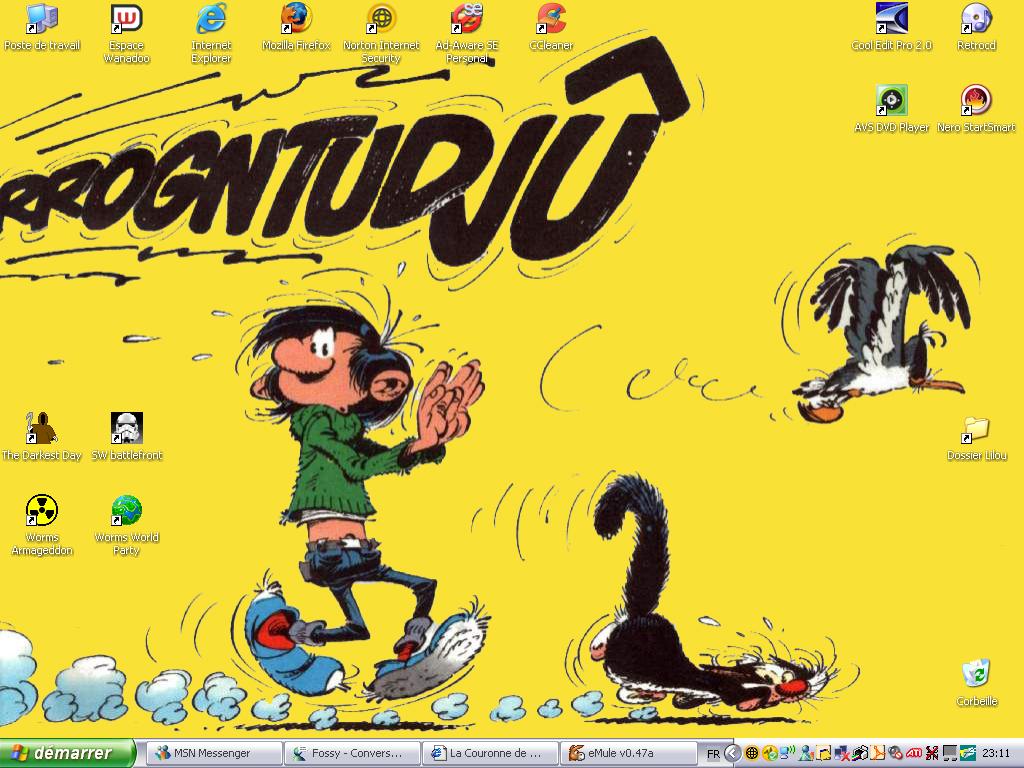Image resolution: width=1024 pixels, height=768 pixels.
Task: Expand hidden tray icons with arrow
Action: click(x=733, y=753)
